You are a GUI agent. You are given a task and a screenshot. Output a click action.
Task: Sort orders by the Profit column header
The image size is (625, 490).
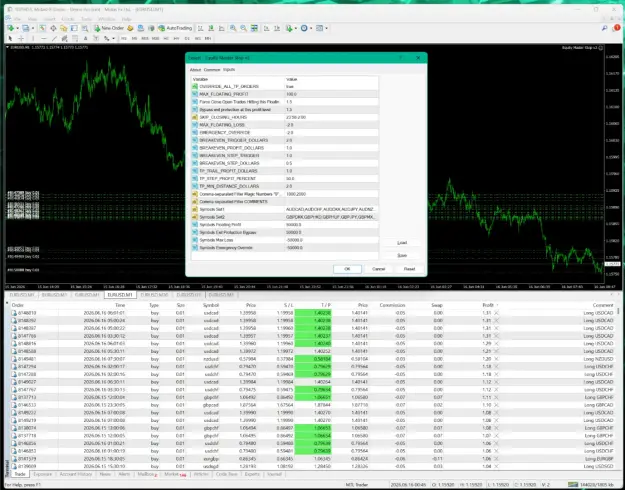coord(488,305)
